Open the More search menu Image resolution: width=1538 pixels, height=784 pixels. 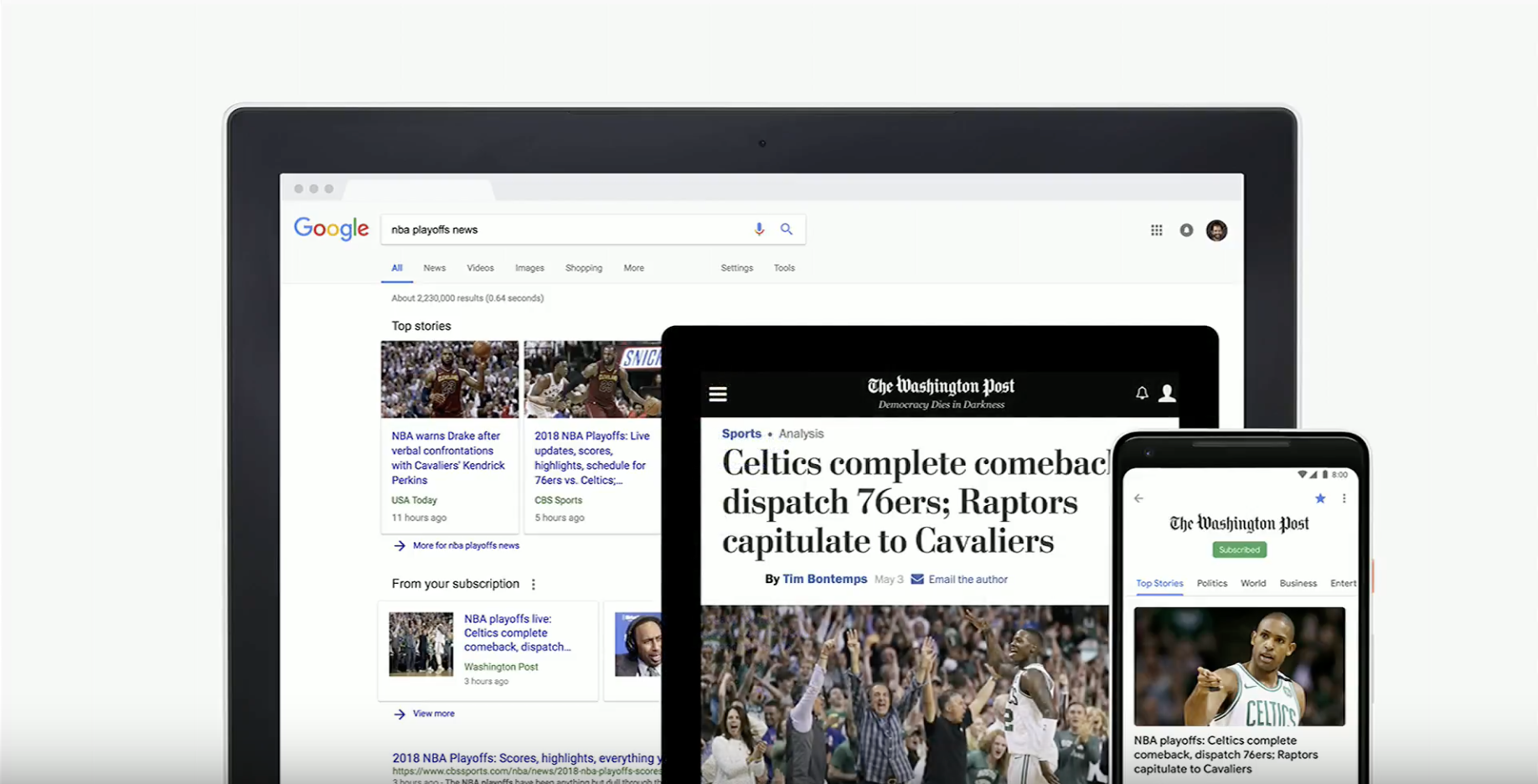[x=634, y=268]
